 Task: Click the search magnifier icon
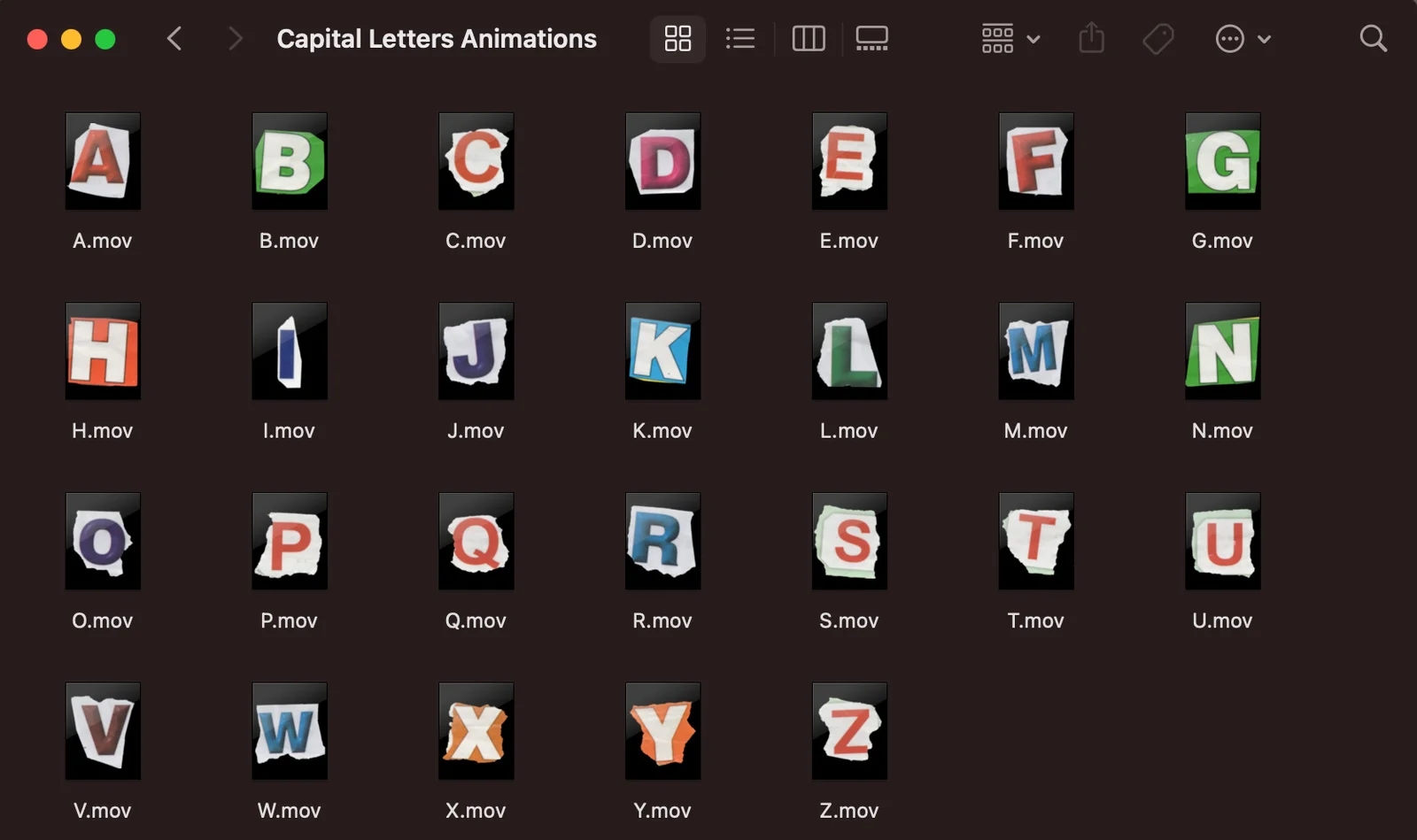1373,39
